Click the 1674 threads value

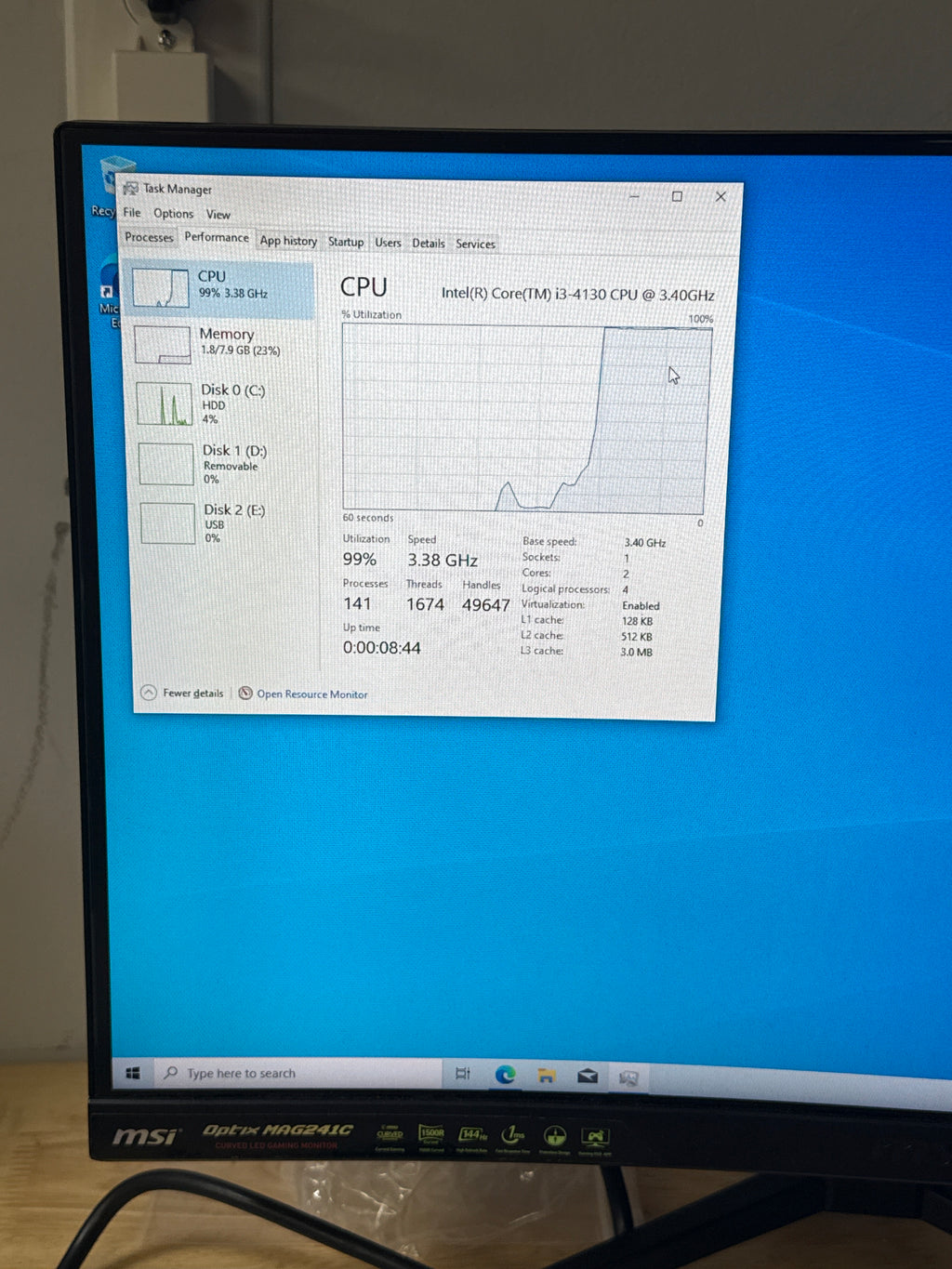pyautogui.click(x=425, y=604)
